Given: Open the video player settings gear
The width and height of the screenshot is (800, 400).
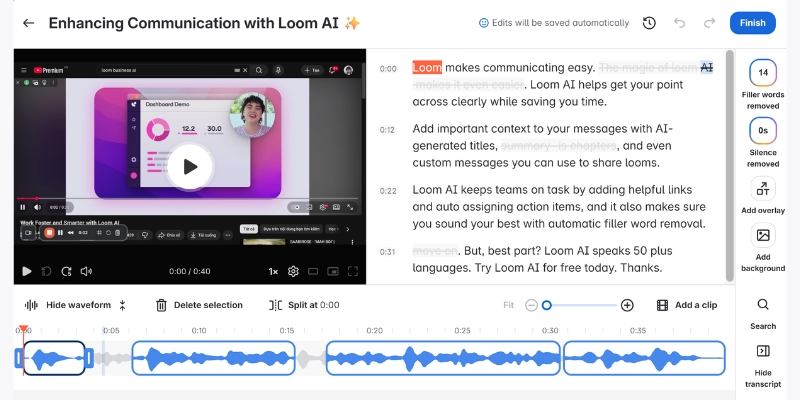Looking at the screenshot, I should (293, 271).
